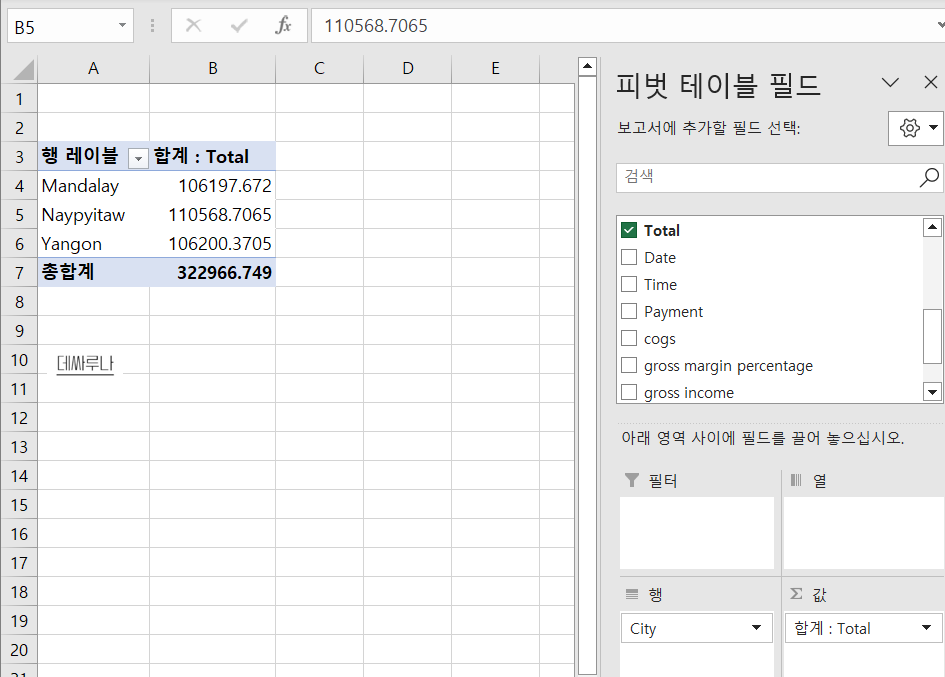945x677 pixels.
Task: Click the 필터 filter area box
Action: 697,532
